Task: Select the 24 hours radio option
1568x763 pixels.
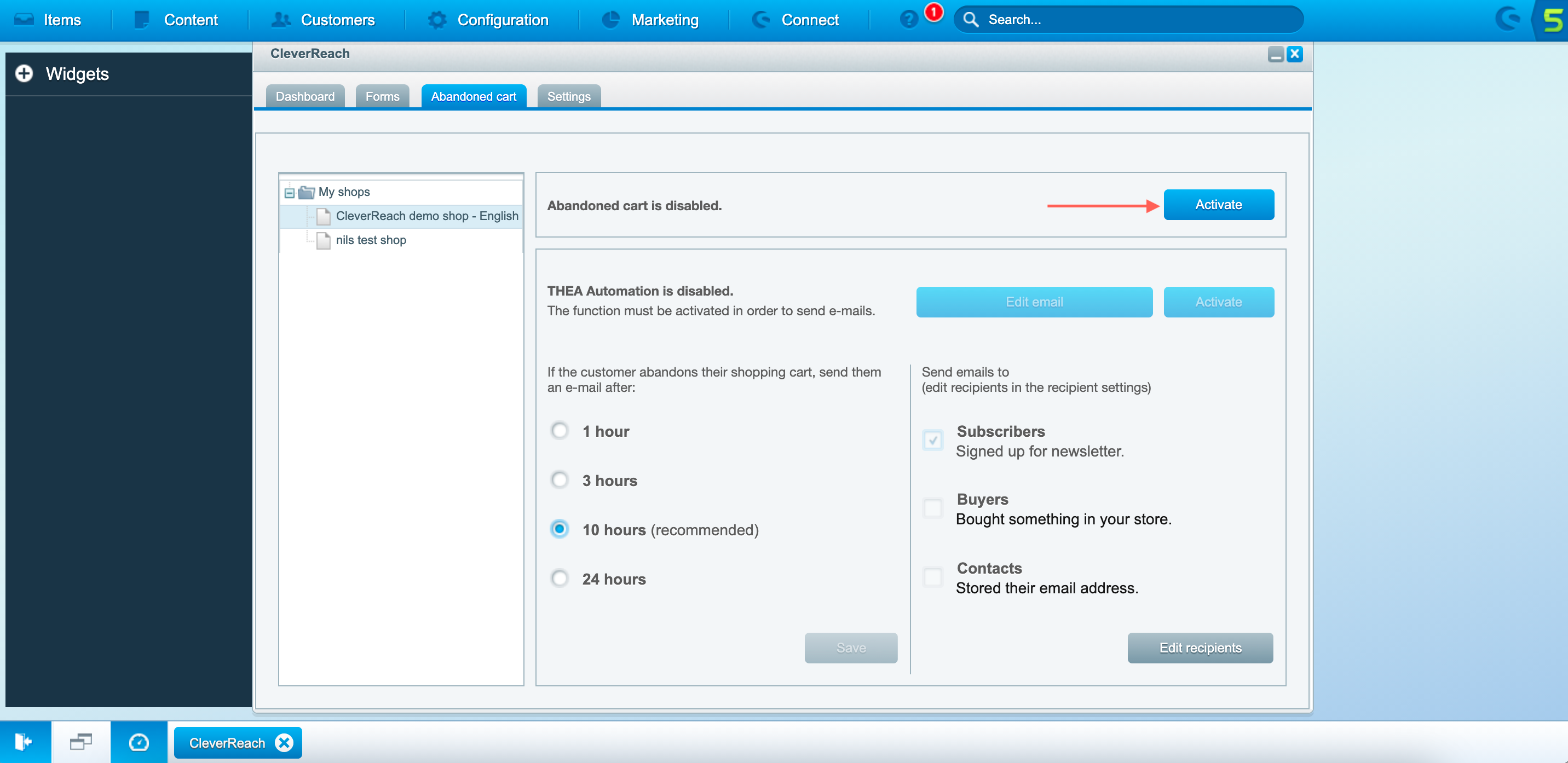Action: (560, 578)
